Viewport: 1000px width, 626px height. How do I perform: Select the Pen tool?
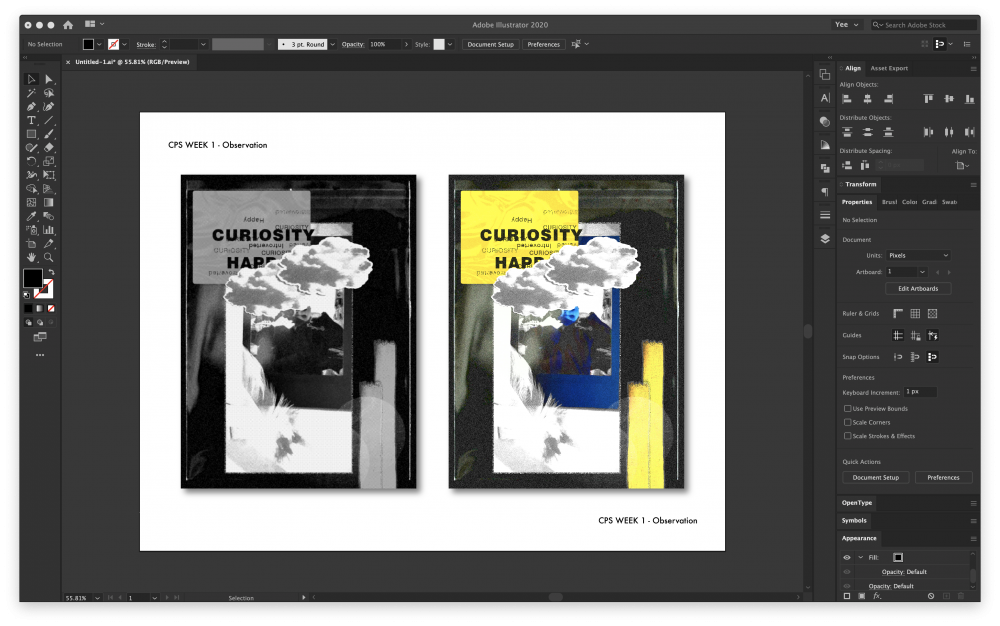pyautogui.click(x=31, y=106)
